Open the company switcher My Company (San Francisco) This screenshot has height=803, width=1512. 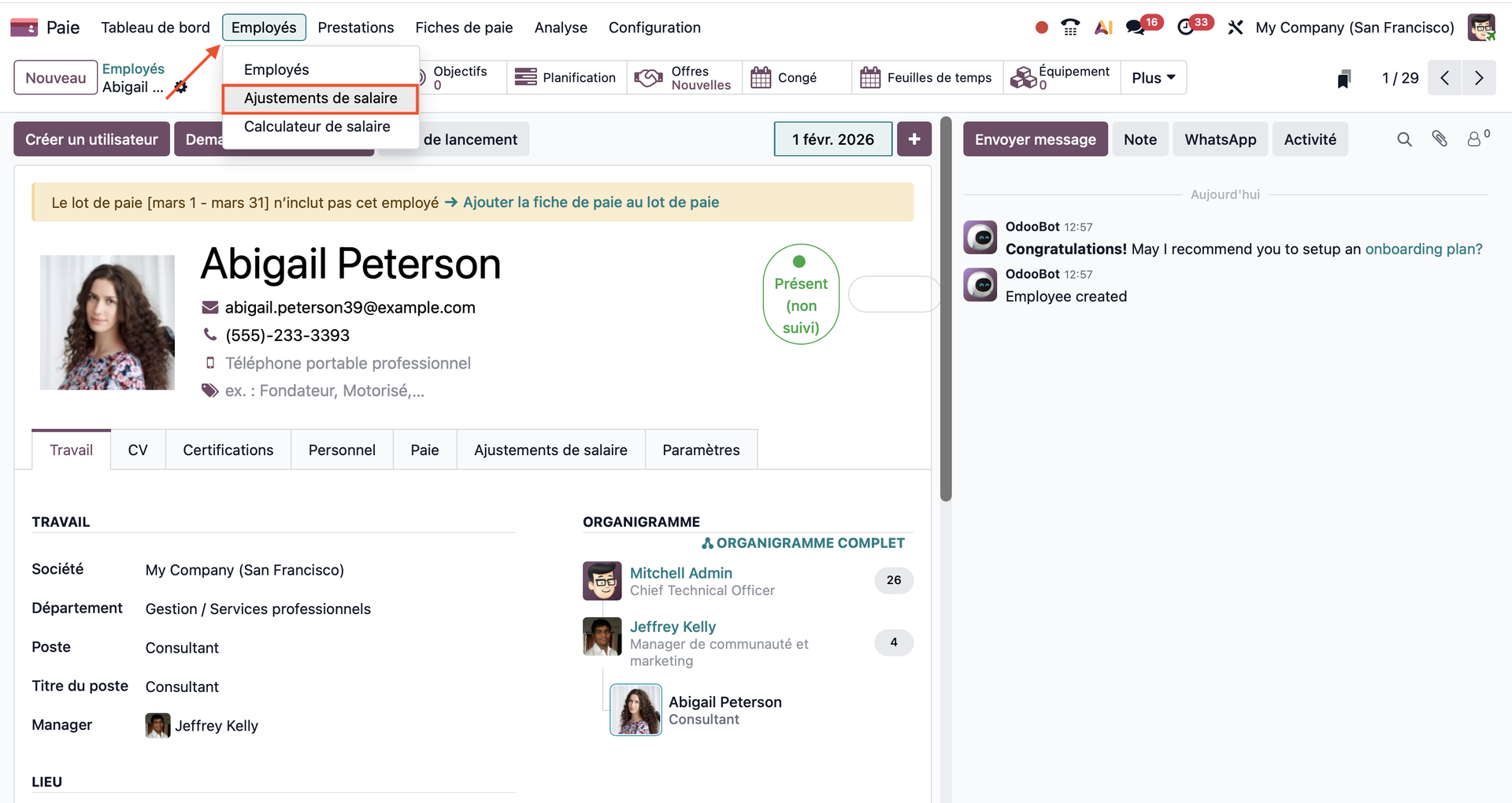point(1354,28)
